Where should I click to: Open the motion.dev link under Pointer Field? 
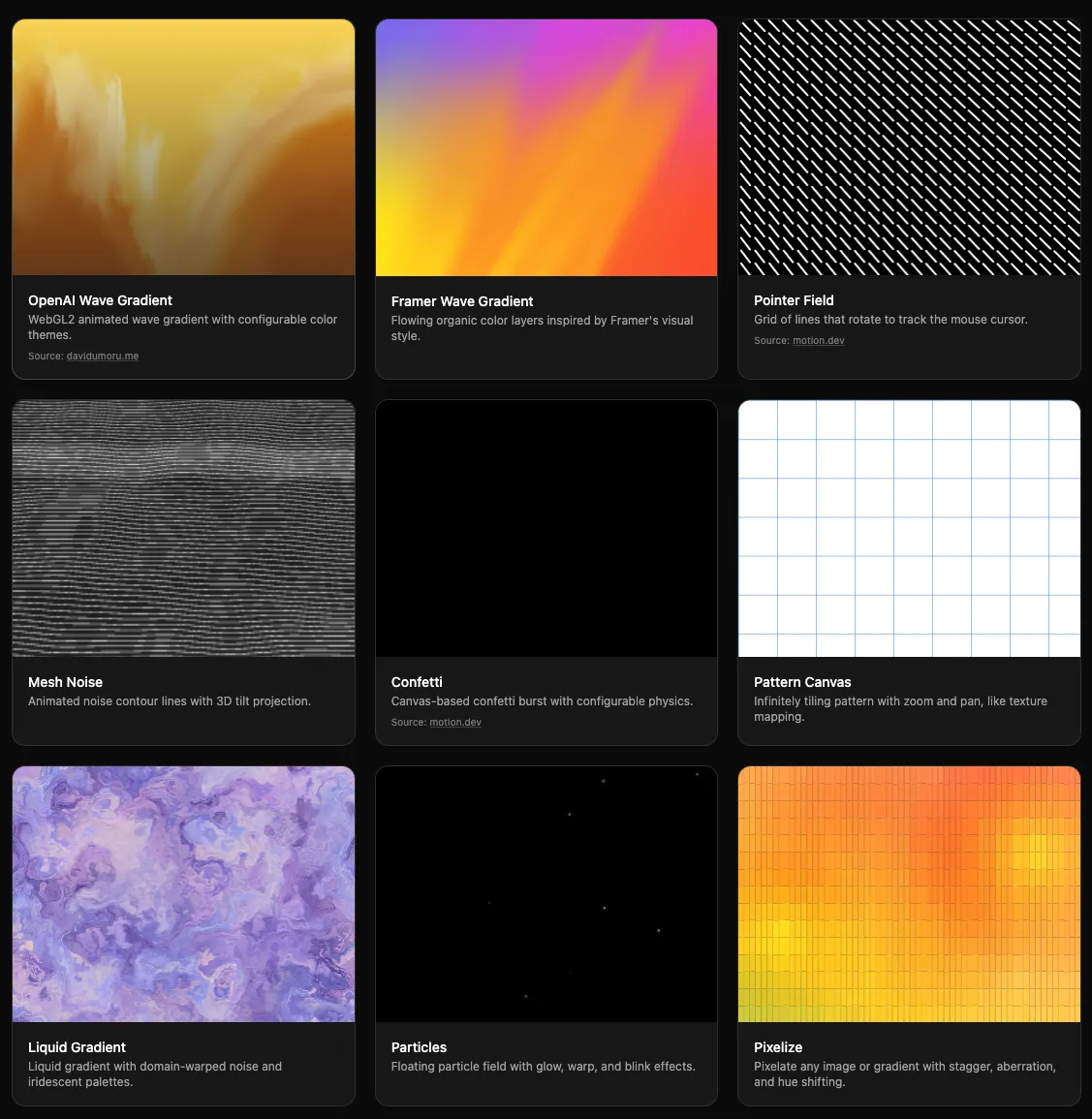[x=819, y=340]
